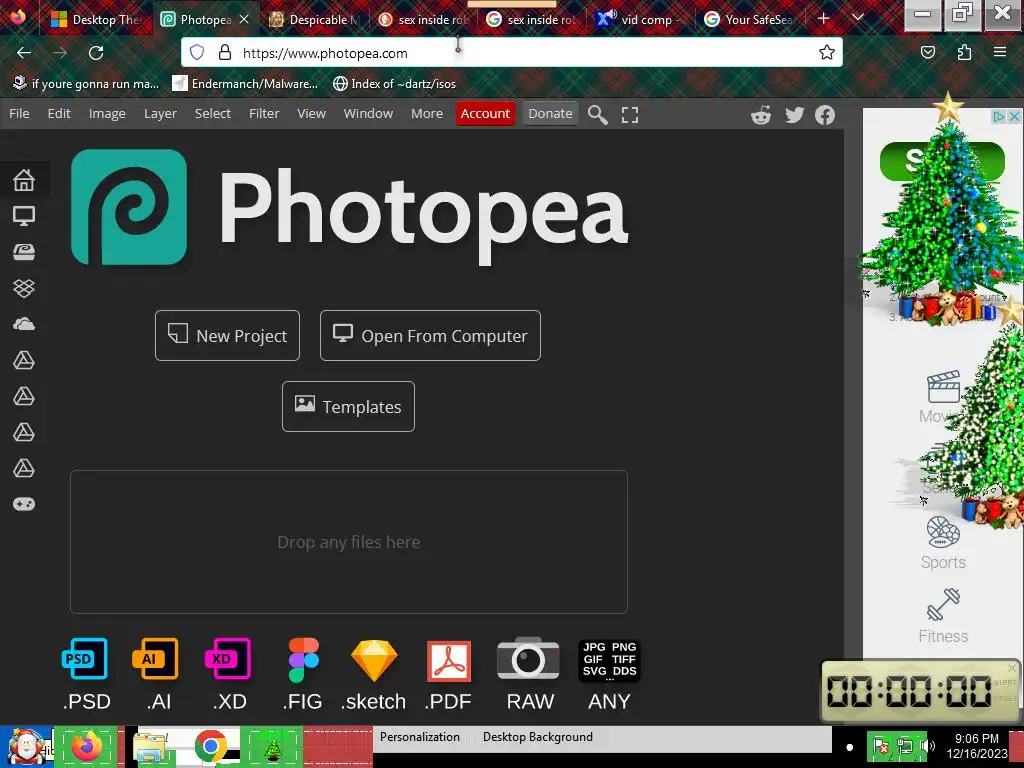Click the Sports ad category
This screenshot has width=1024, height=768.
point(943,543)
